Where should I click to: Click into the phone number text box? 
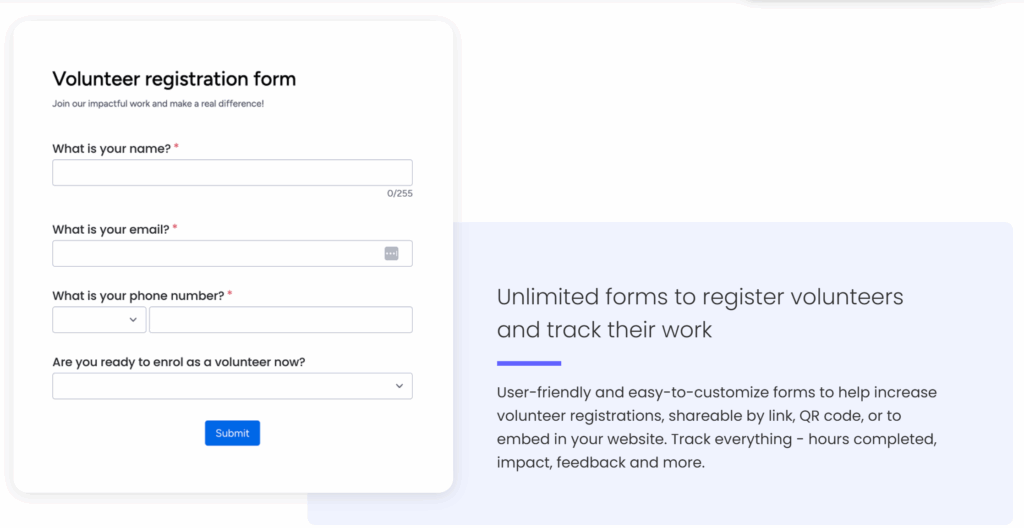281,320
